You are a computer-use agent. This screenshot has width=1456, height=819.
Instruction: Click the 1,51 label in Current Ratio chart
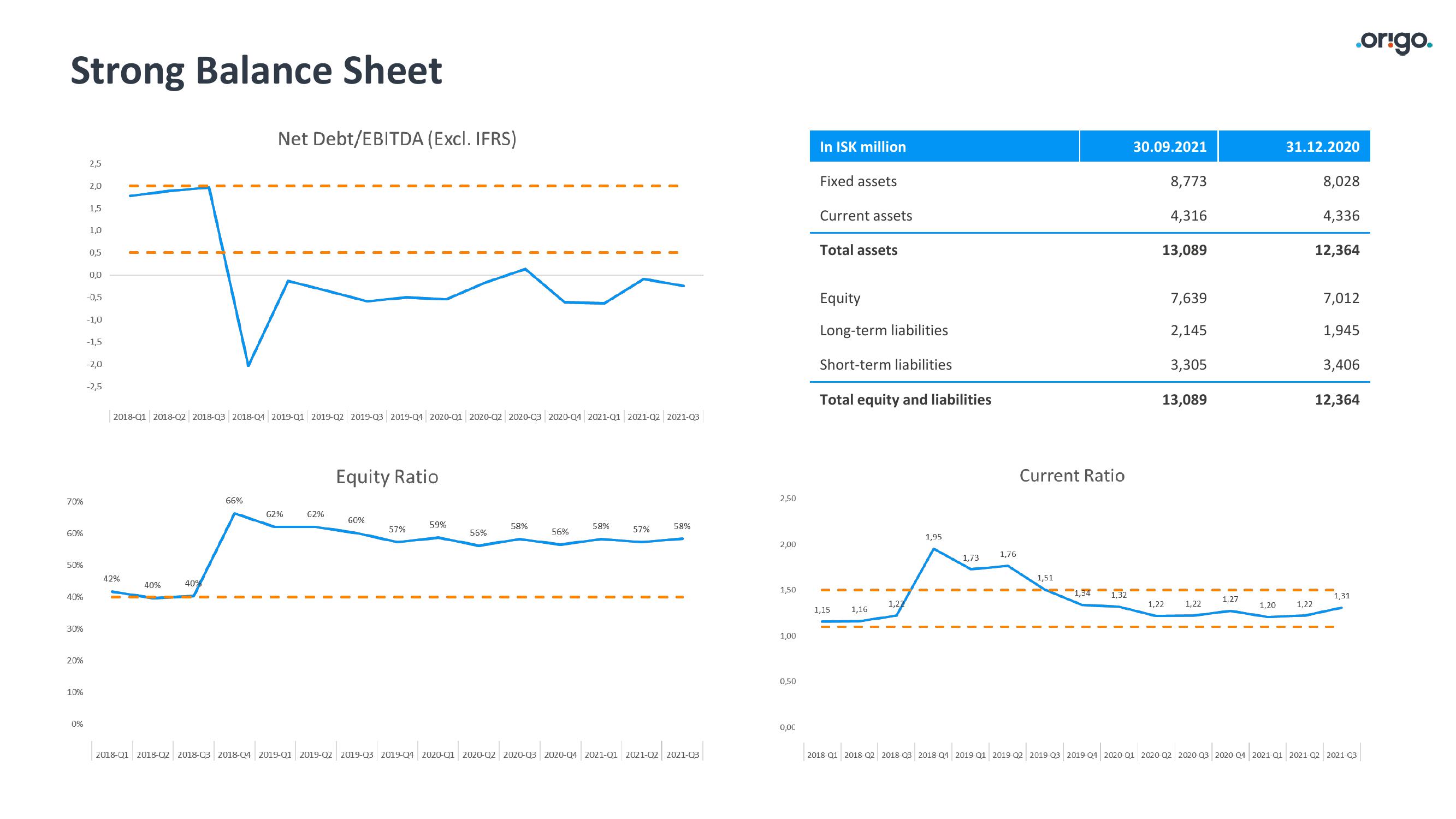click(1045, 578)
